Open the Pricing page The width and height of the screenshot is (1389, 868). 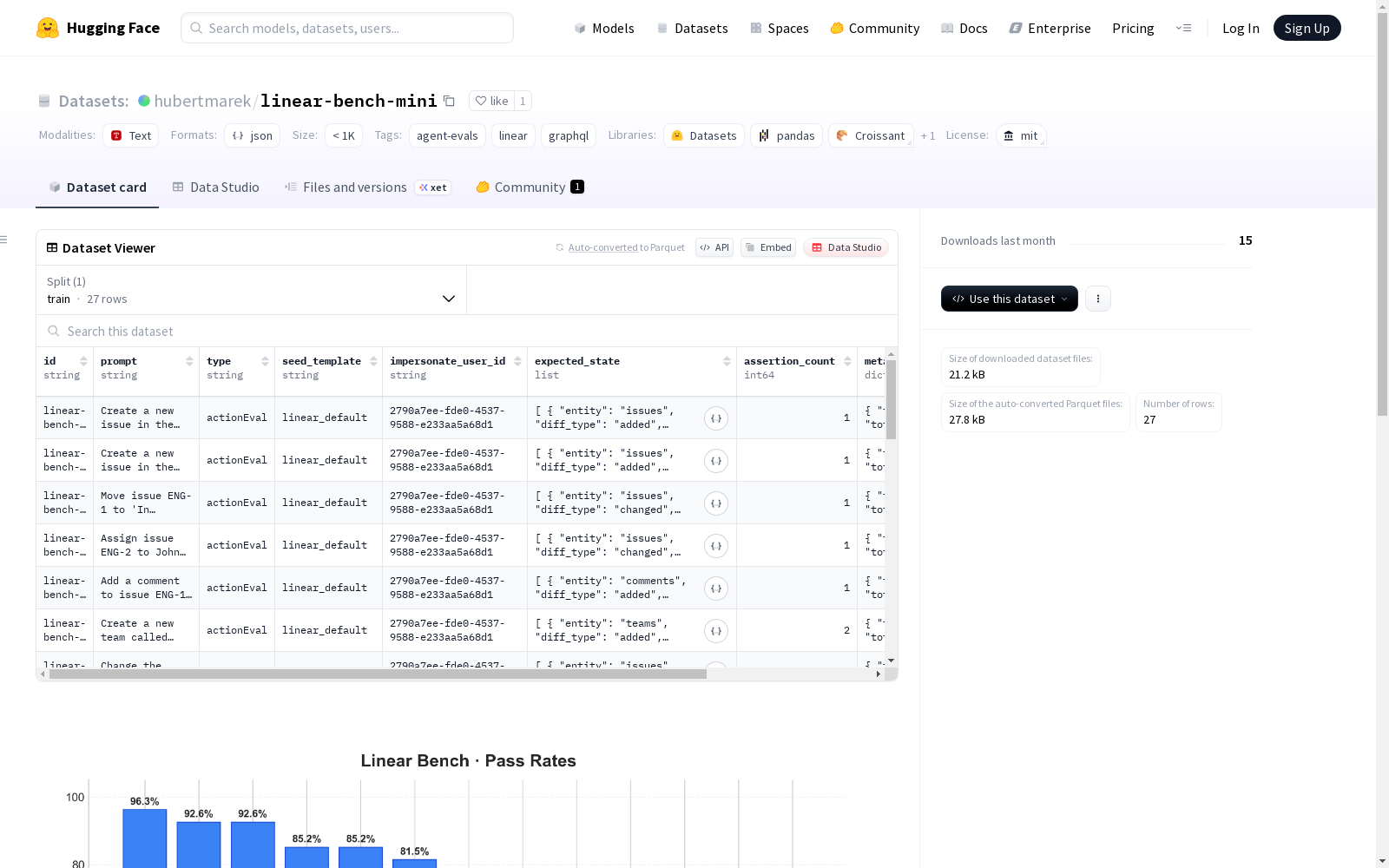(x=1133, y=28)
